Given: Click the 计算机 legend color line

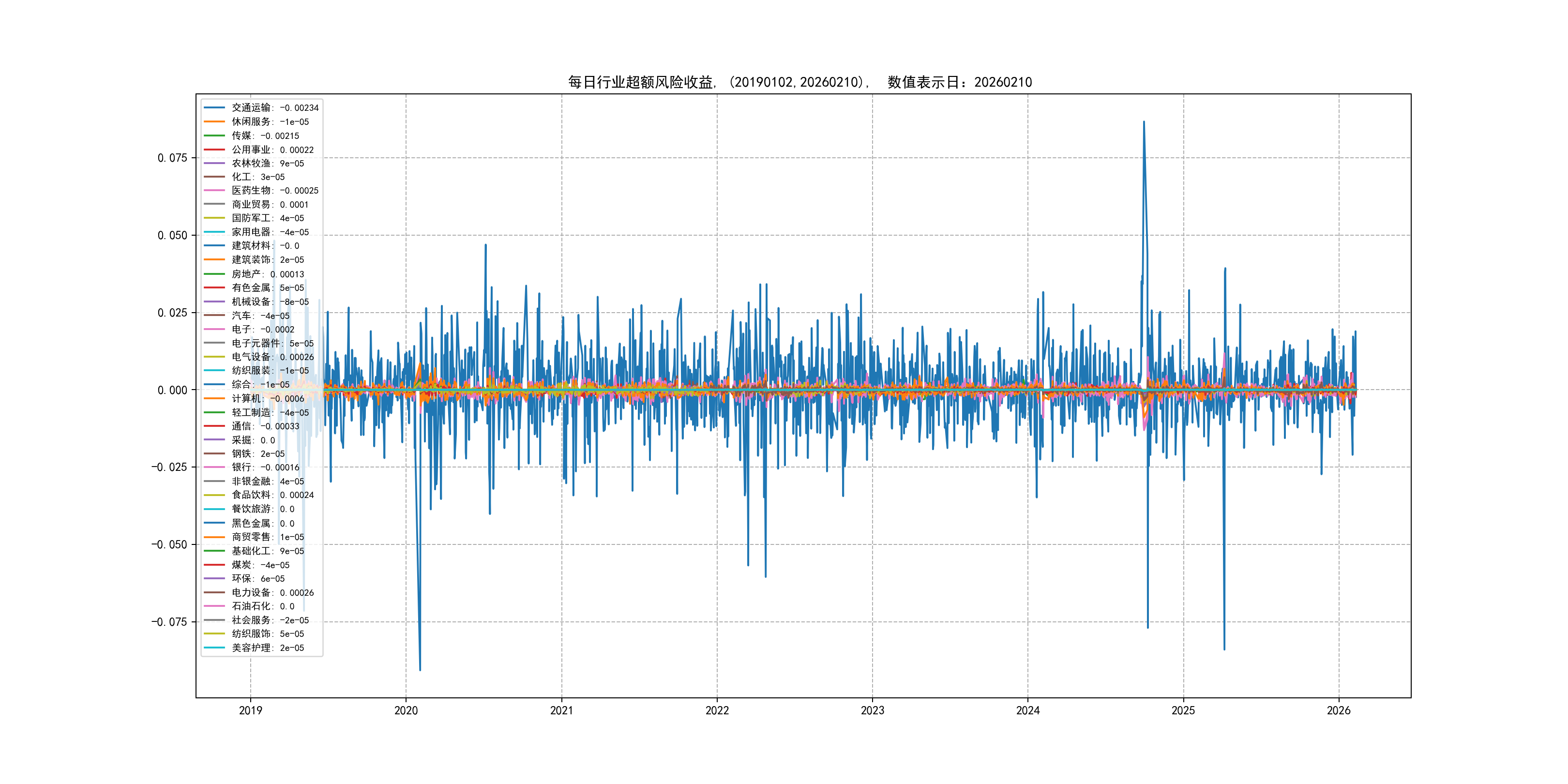Looking at the screenshot, I should coord(214,399).
